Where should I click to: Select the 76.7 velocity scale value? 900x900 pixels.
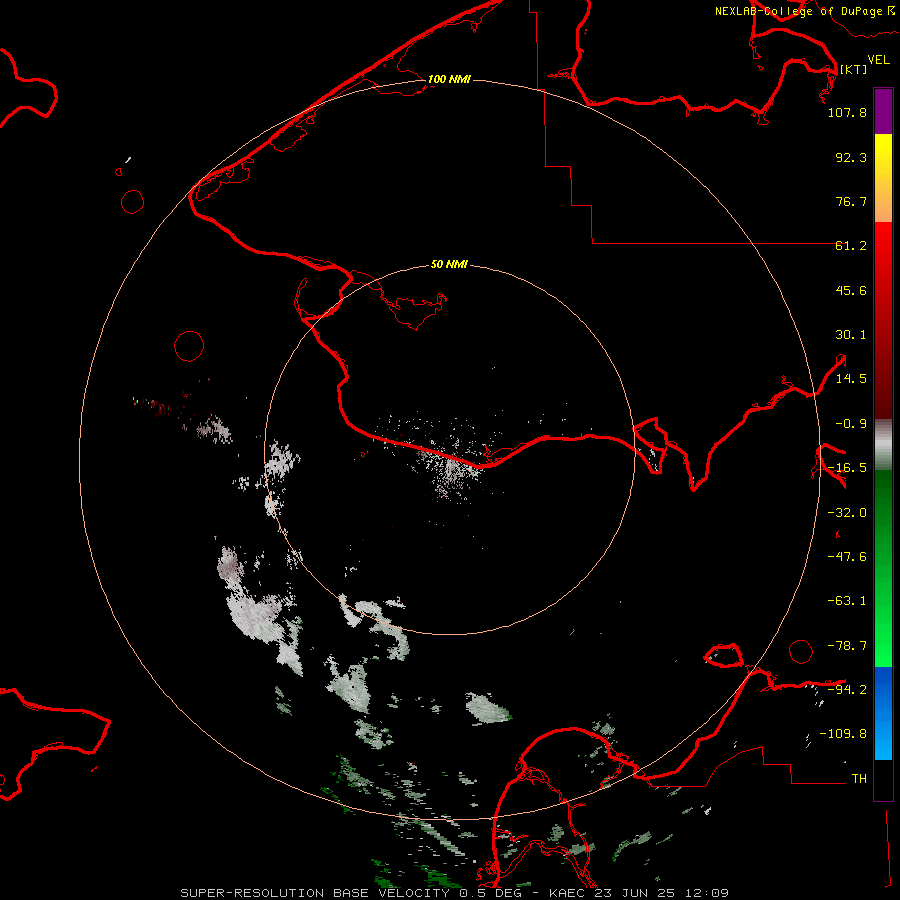[x=851, y=201]
